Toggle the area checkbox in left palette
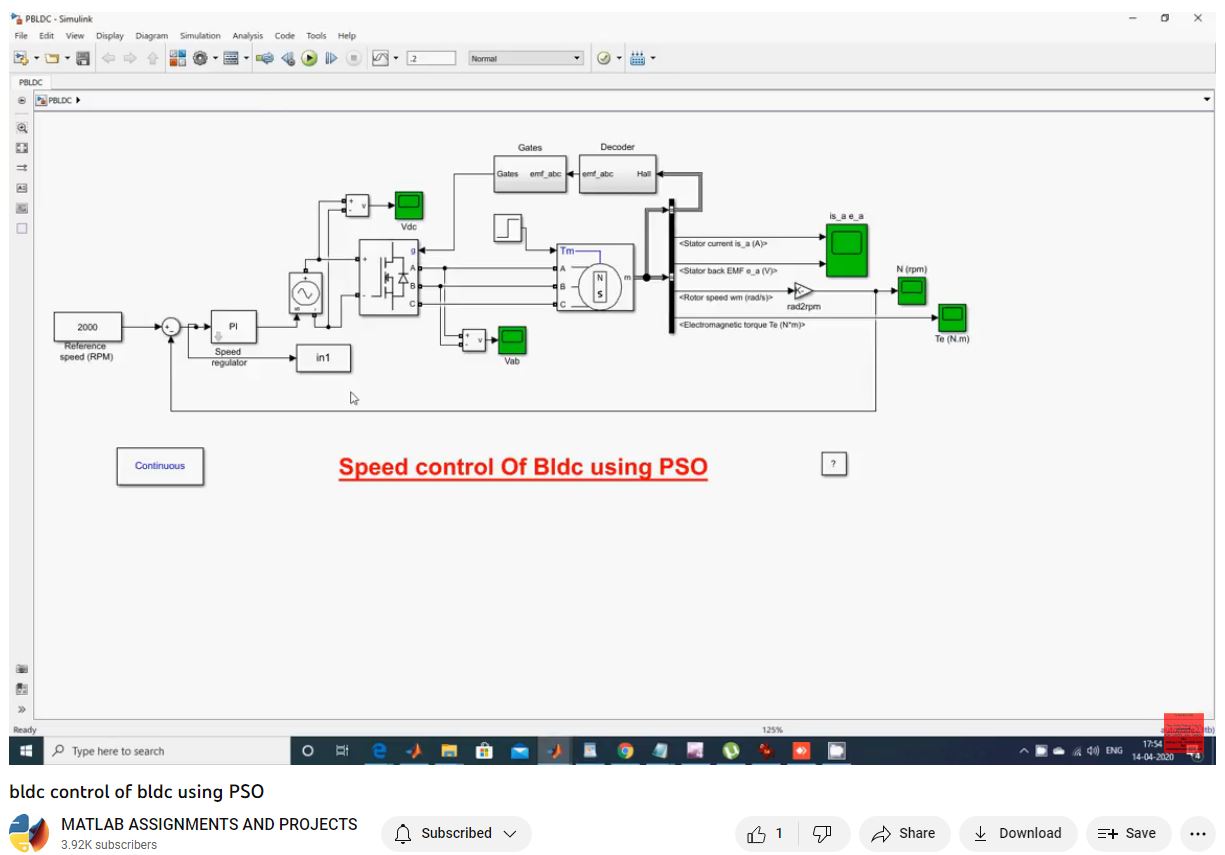Screen dimensions: 1225x855 pyautogui.click(x=22, y=228)
